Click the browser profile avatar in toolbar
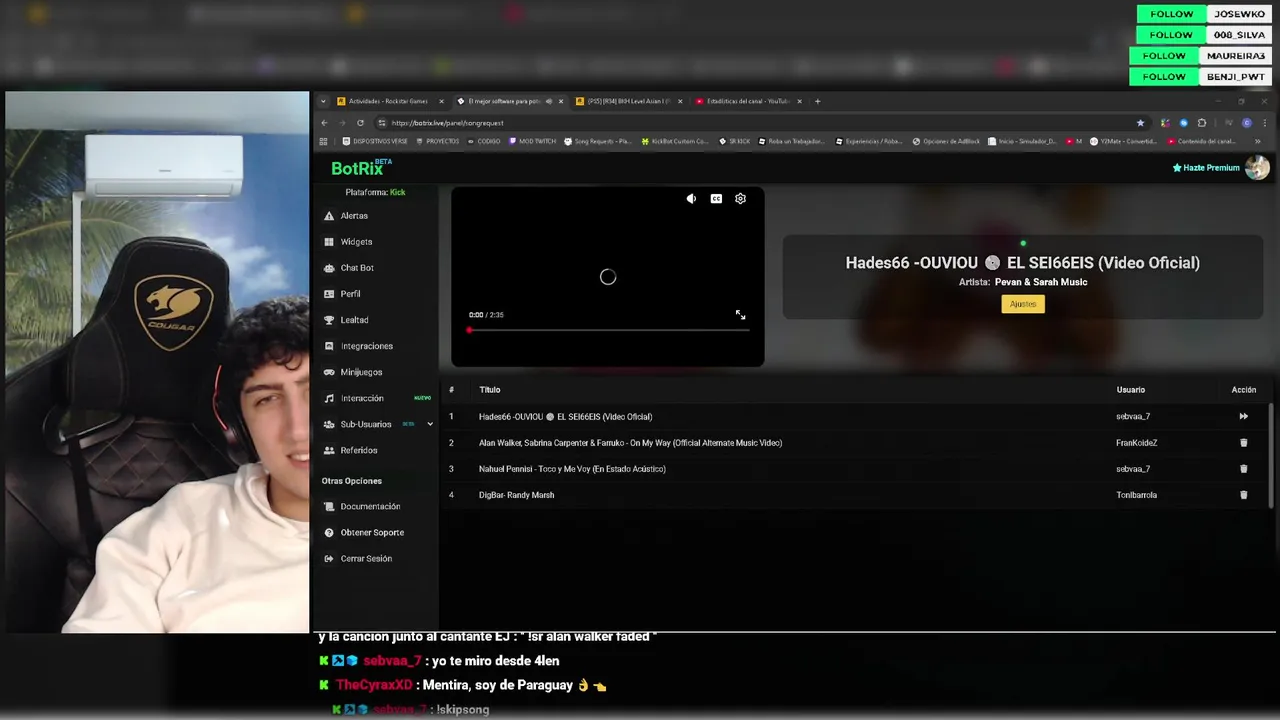Viewport: 1280px width, 720px height. [x=1246, y=123]
